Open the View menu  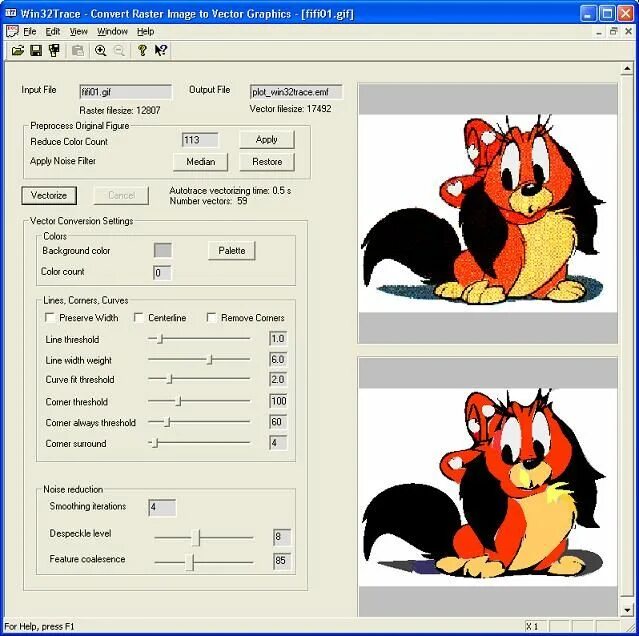pyautogui.click(x=78, y=31)
